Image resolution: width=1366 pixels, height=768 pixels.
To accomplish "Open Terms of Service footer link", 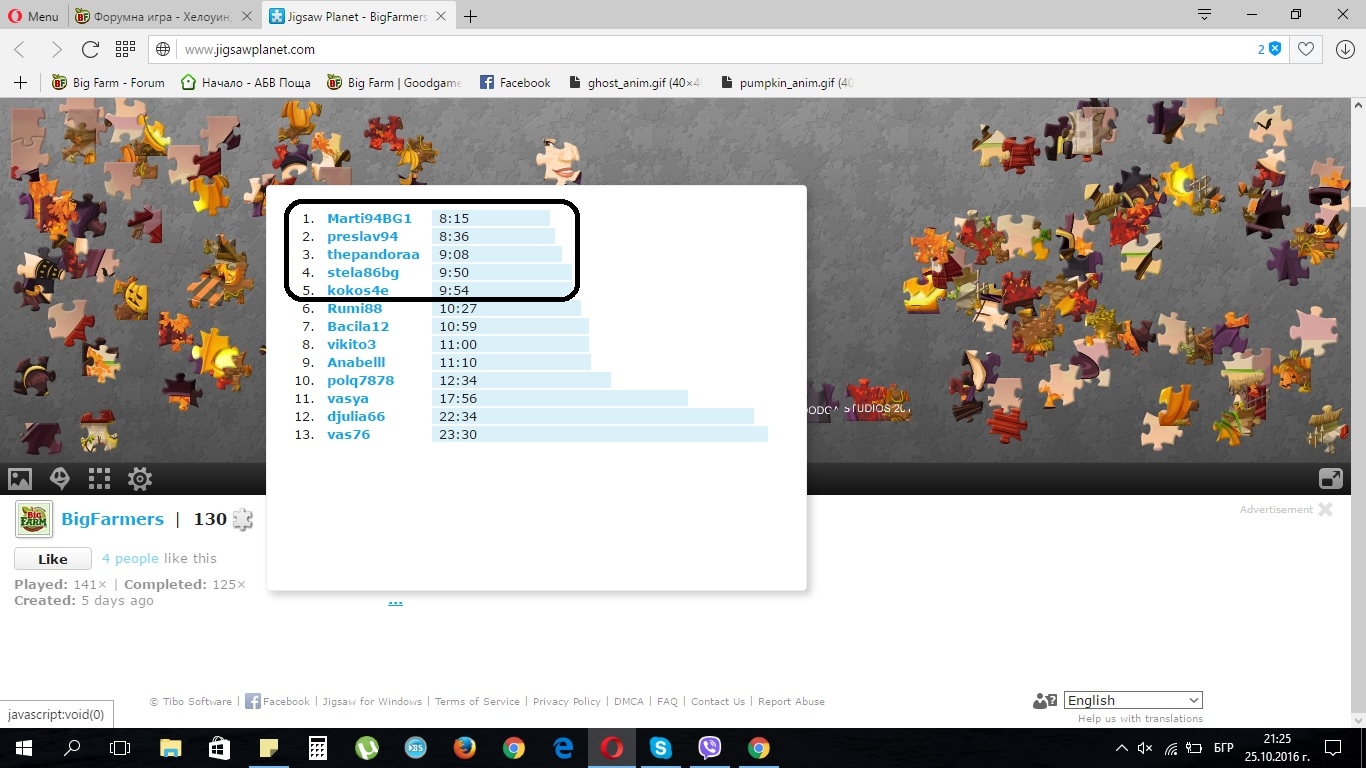I will (477, 701).
